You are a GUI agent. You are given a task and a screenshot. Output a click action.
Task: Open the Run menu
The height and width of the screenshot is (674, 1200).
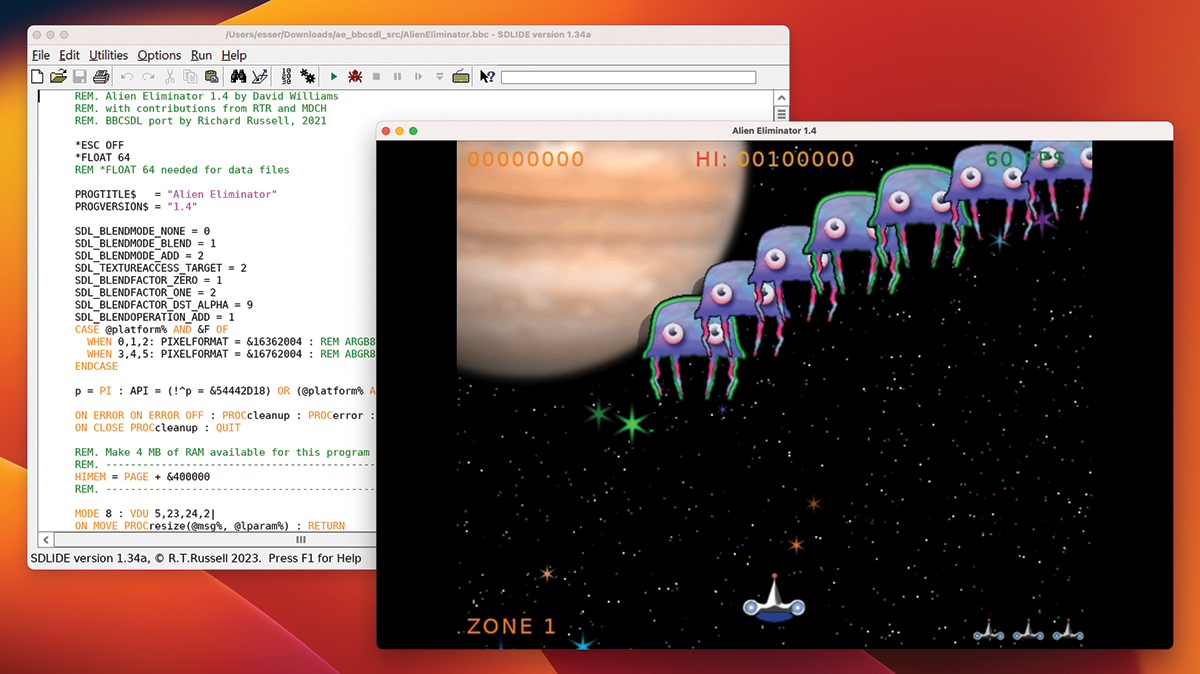click(x=201, y=55)
